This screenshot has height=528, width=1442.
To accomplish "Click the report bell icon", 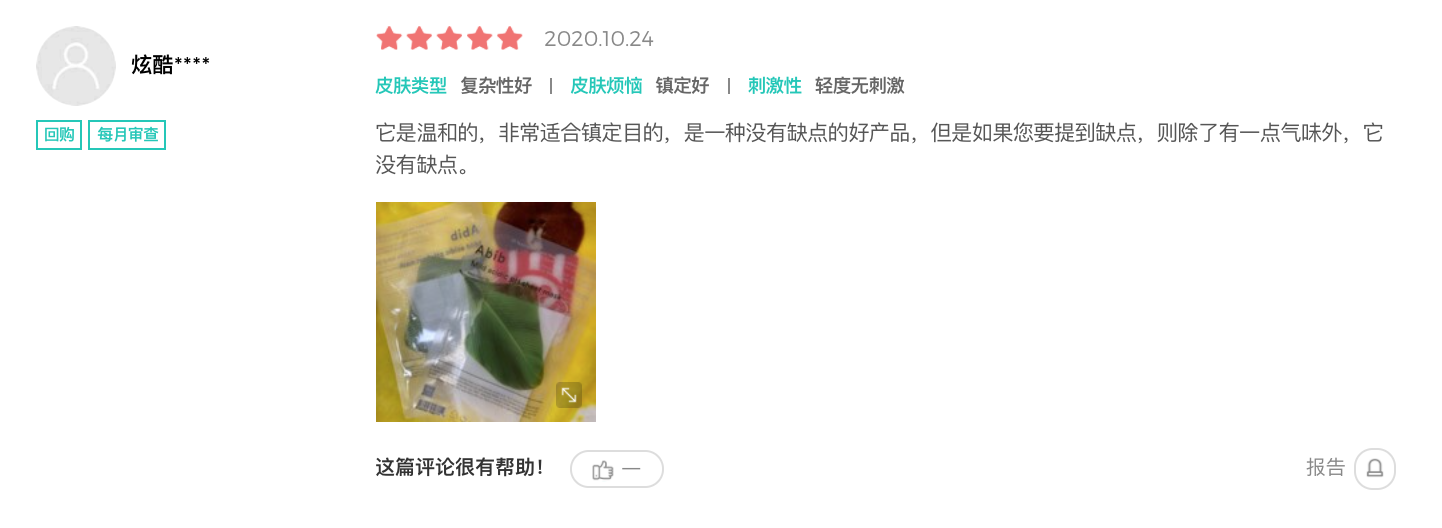I will coord(1375,468).
